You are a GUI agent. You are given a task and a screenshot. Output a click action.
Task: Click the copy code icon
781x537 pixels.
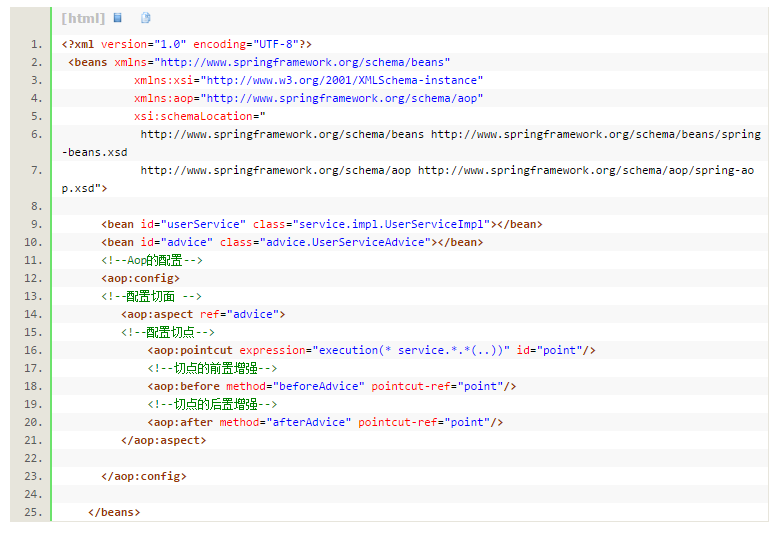click(x=145, y=18)
